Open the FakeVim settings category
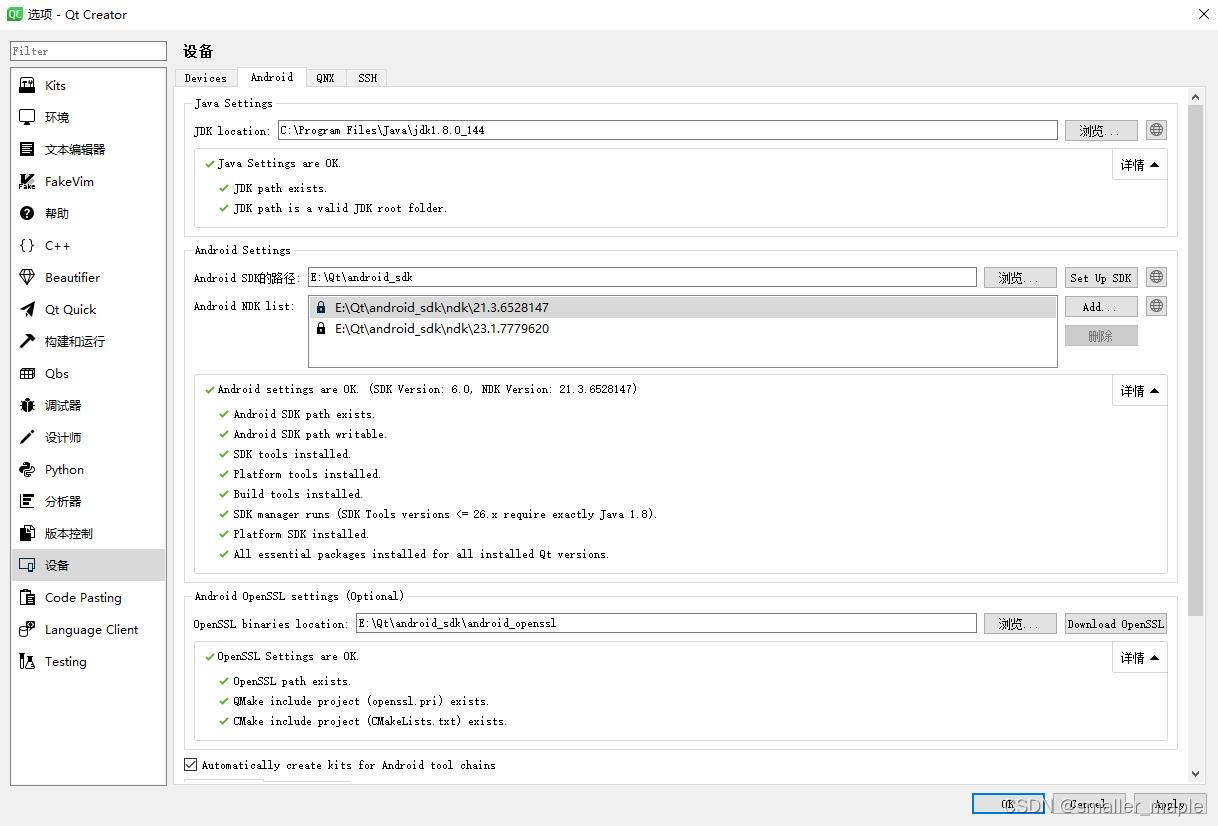The height and width of the screenshot is (826, 1218). [x=88, y=181]
